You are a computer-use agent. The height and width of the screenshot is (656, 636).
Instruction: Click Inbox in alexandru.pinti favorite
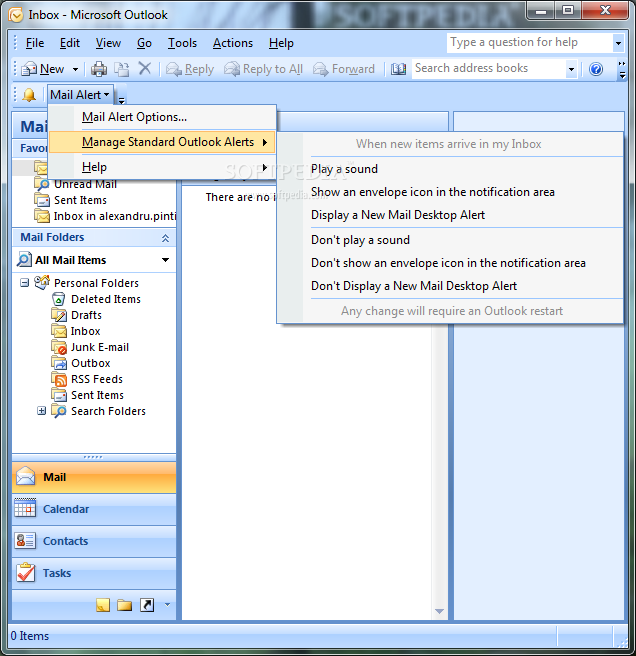115,216
